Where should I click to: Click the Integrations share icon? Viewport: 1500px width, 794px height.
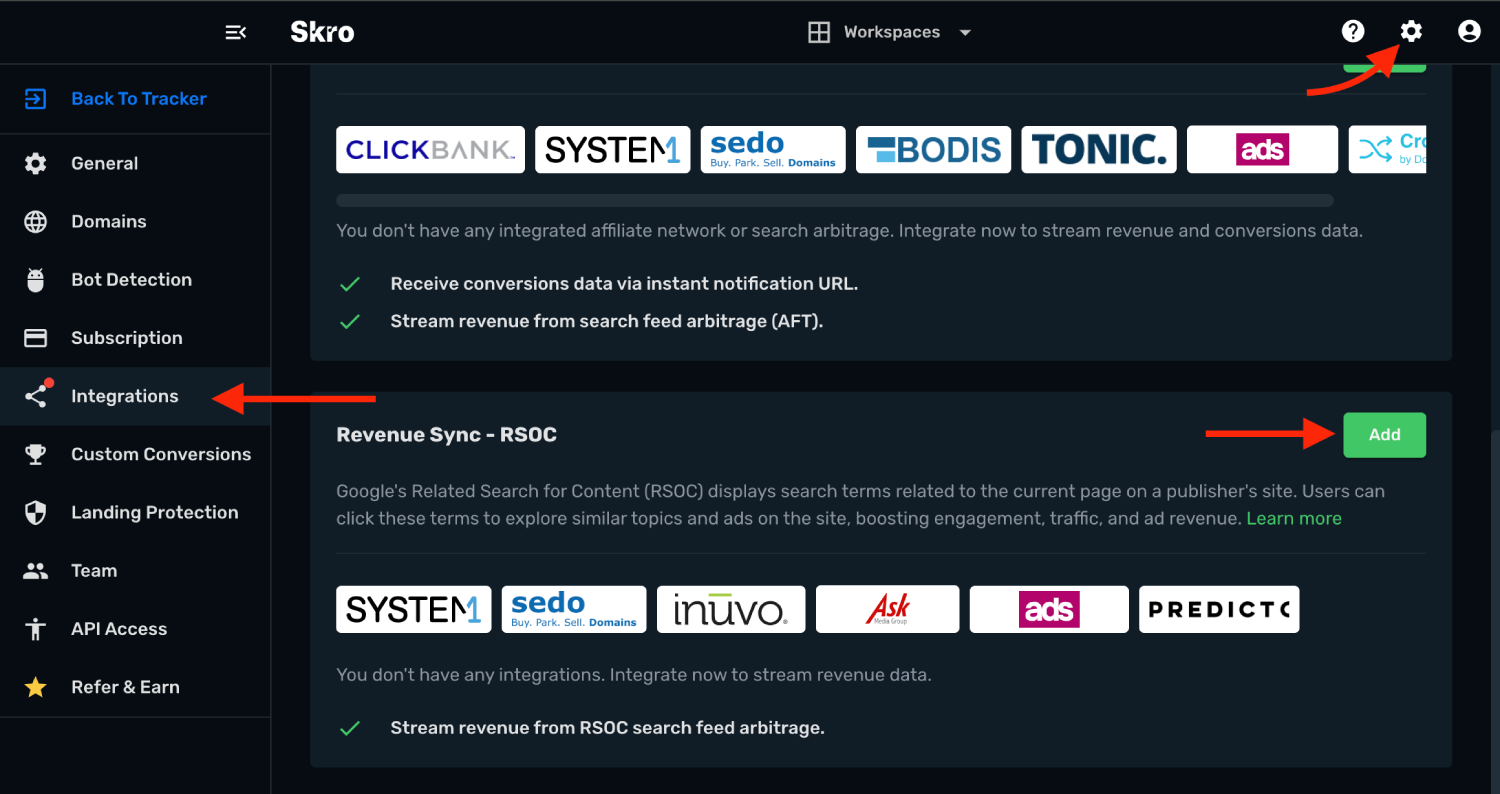click(x=36, y=396)
